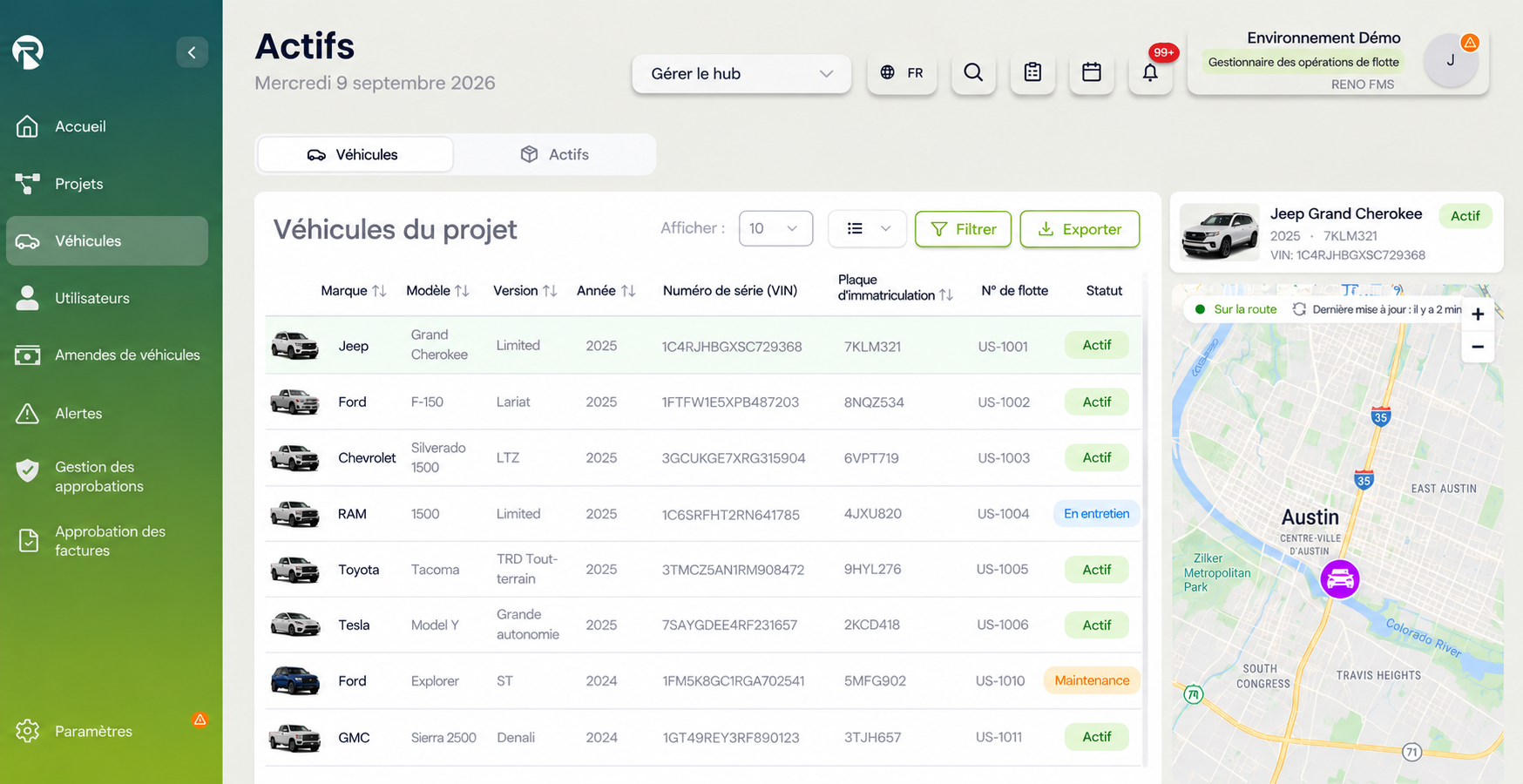Sort table by Marque column
This screenshot has height=784, width=1523.
coord(379,291)
